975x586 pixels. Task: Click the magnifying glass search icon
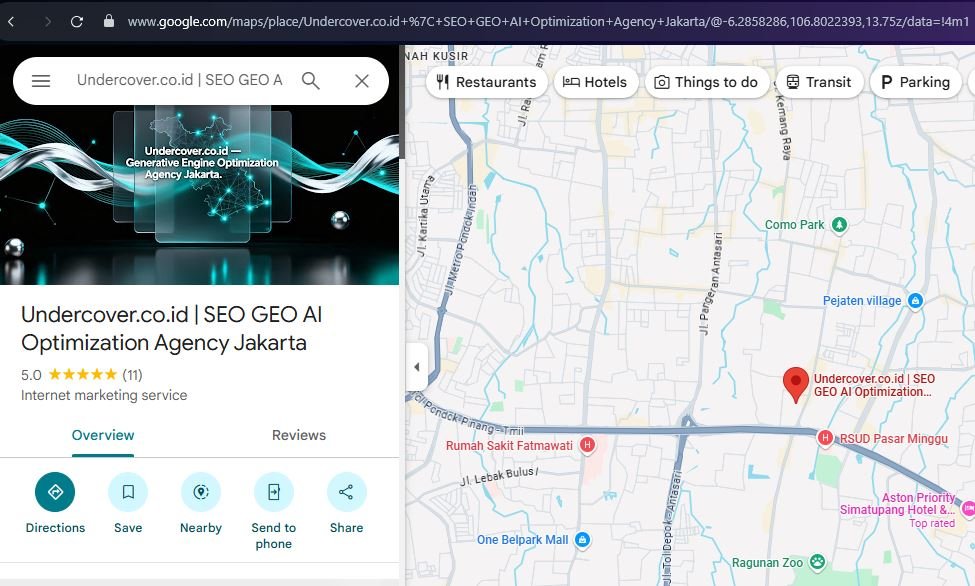[x=311, y=81]
